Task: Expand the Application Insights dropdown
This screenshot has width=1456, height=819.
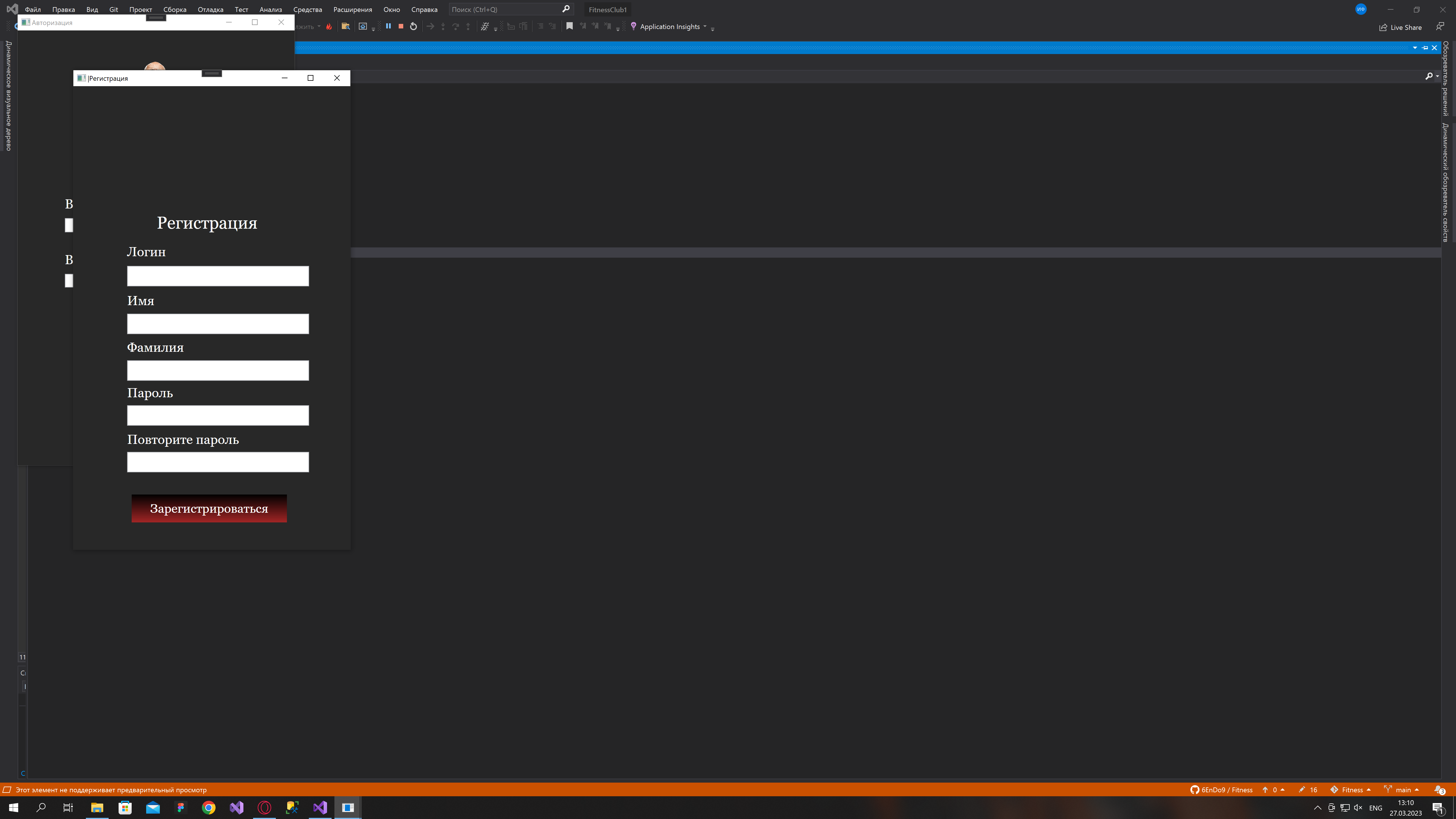Action: (705, 26)
